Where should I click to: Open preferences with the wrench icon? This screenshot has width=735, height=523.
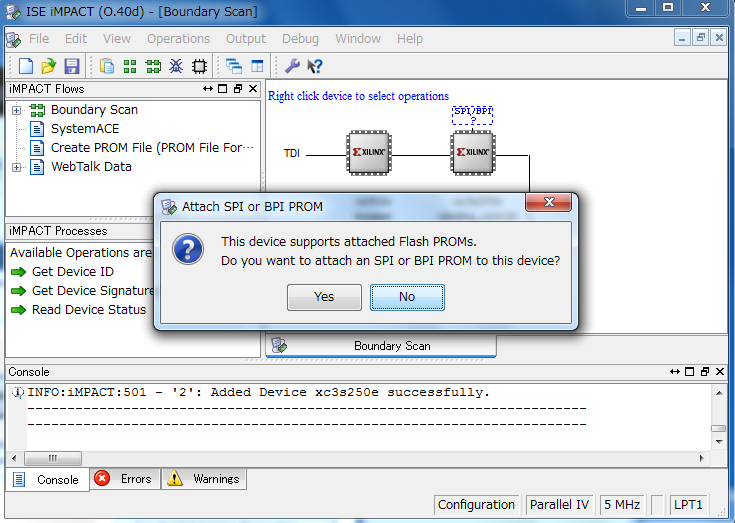pyautogui.click(x=292, y=66)
